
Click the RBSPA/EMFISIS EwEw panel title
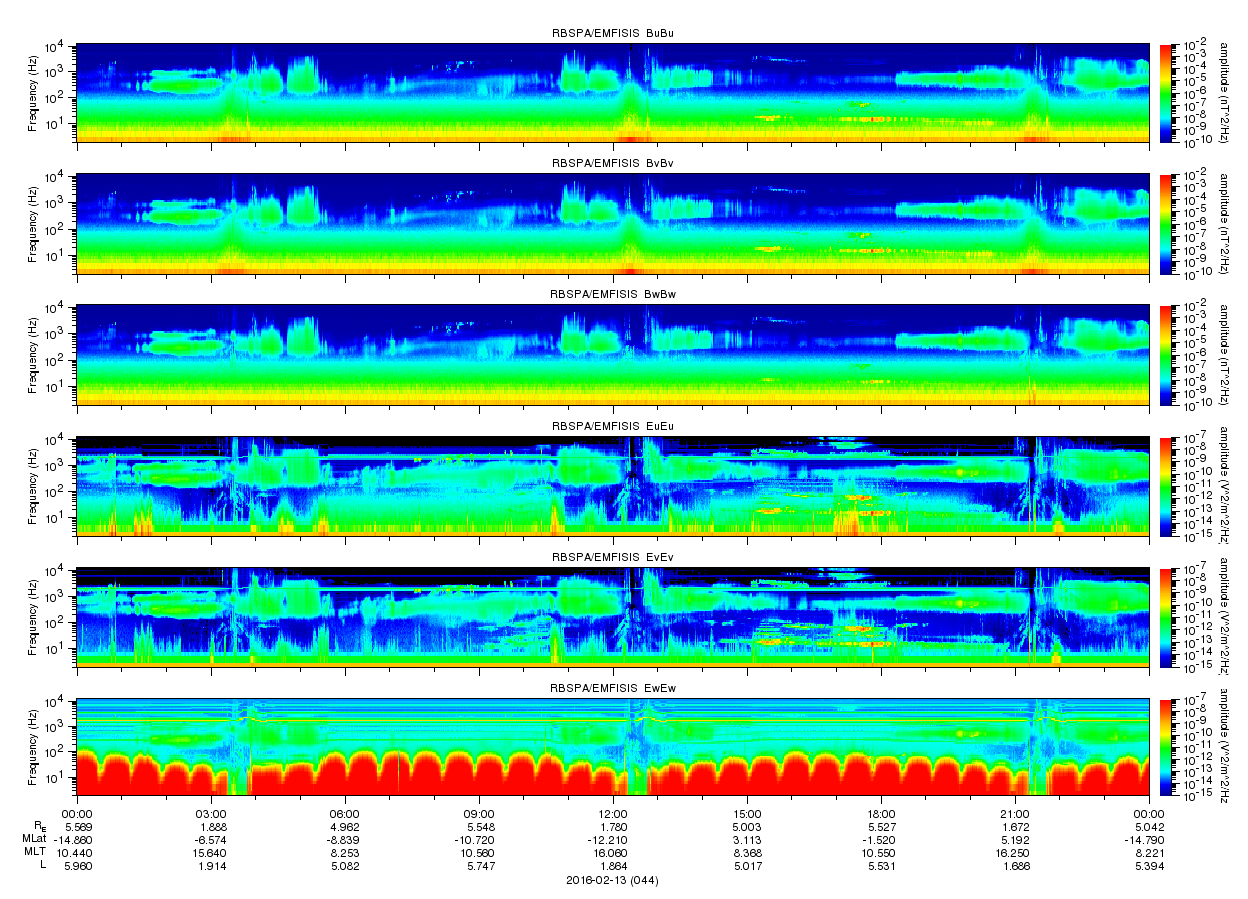click(x=613, y=689)
